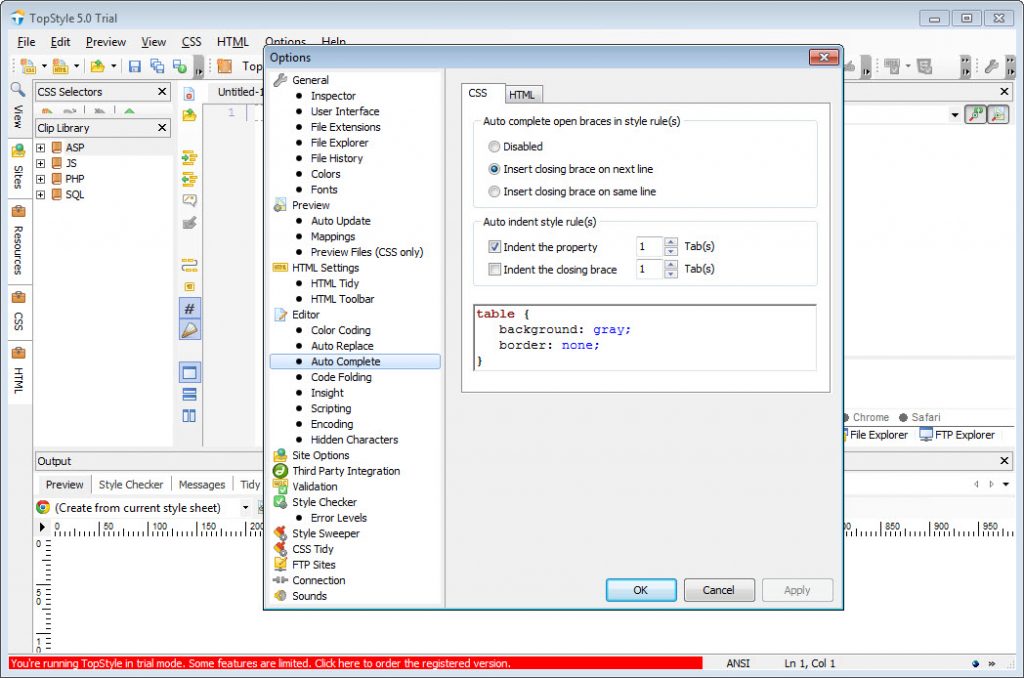1024x678 pixels.
Task: Click the Save icon in the main toolbar
Action: (134, 67)
